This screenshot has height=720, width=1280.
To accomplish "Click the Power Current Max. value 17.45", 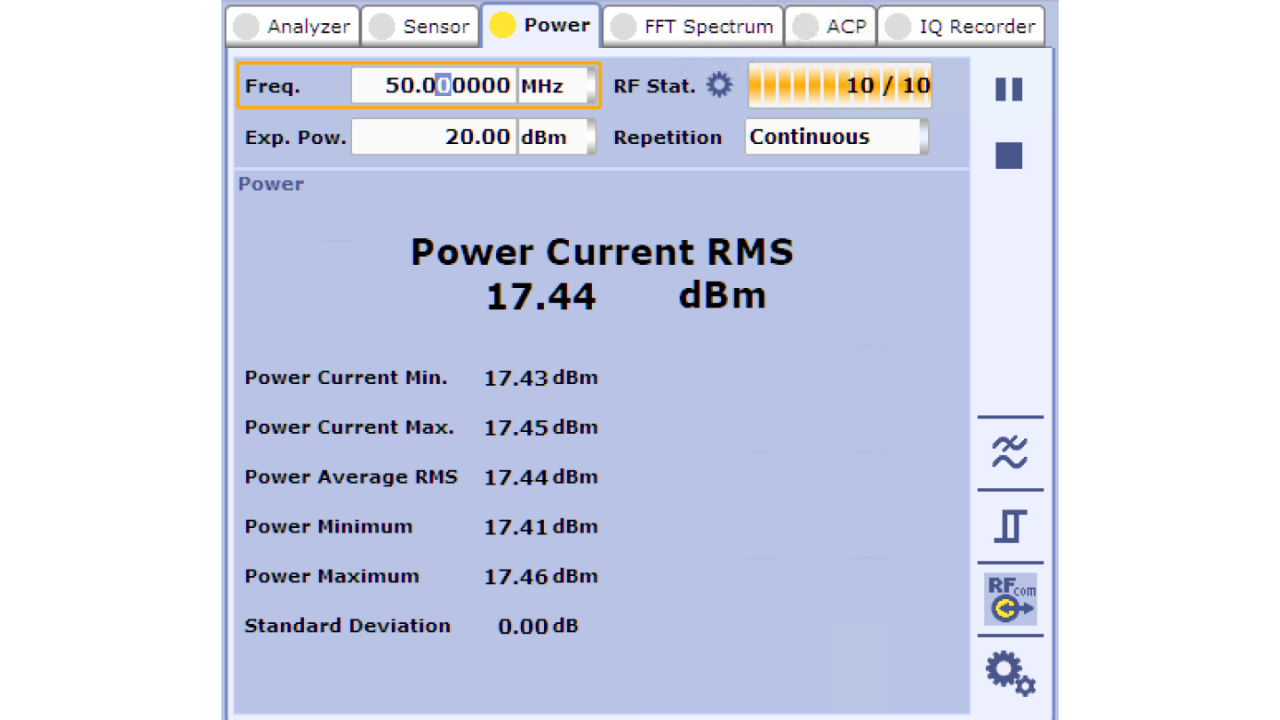I will (516, 428).
